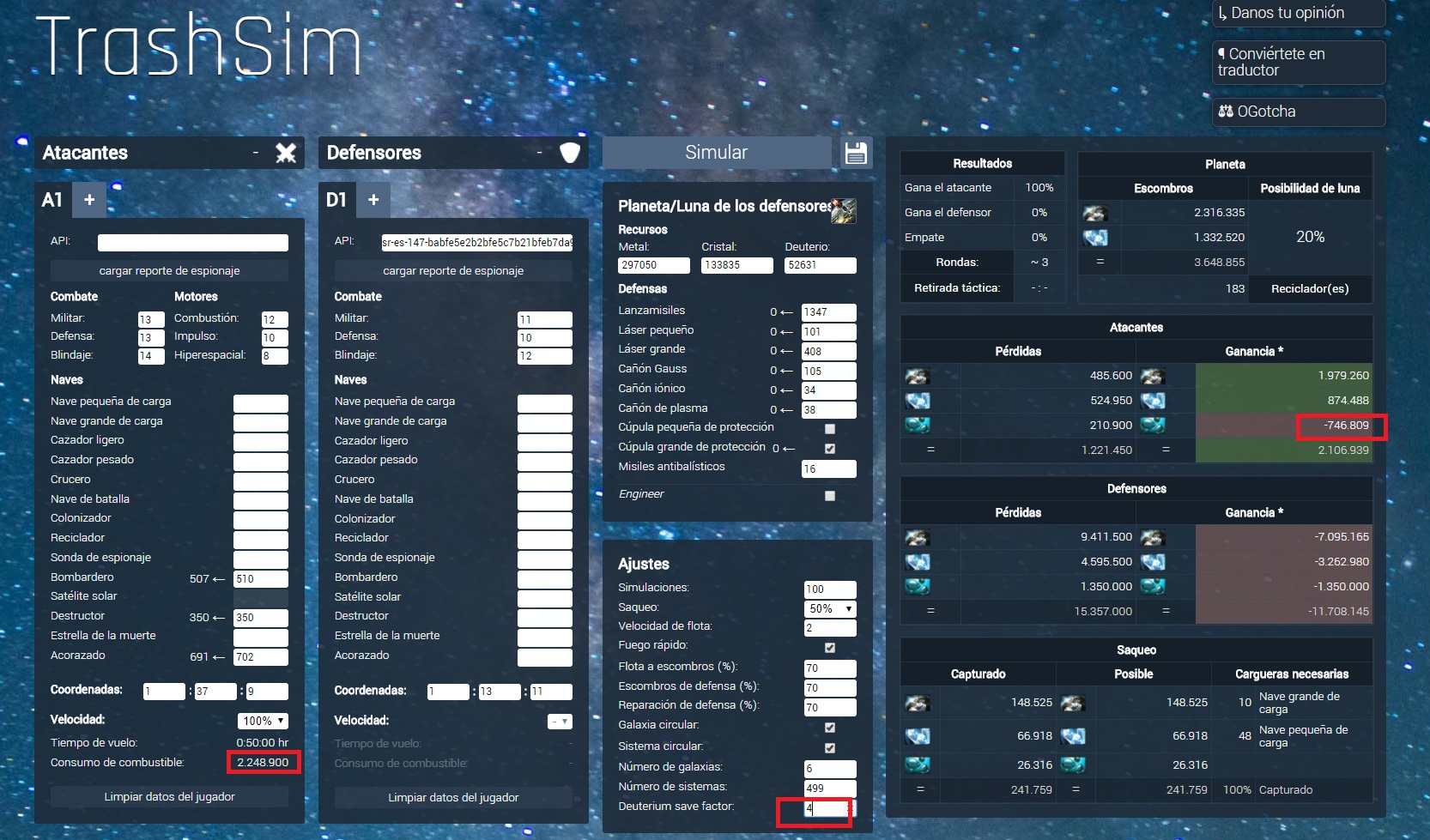Screen dimensions: 1430x840
Task: Click crystal icon in Saqueo Capturado
Action: (918, 736)
